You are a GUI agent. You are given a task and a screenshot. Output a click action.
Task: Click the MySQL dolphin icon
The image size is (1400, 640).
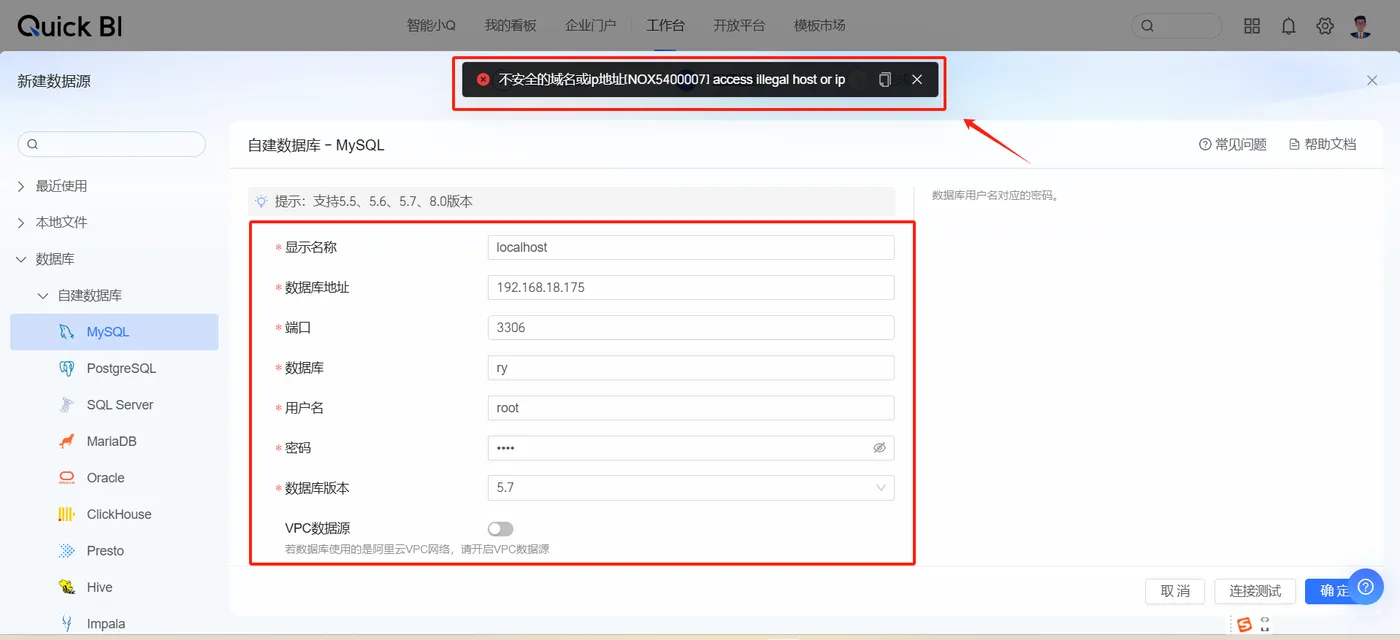[67, 332]
